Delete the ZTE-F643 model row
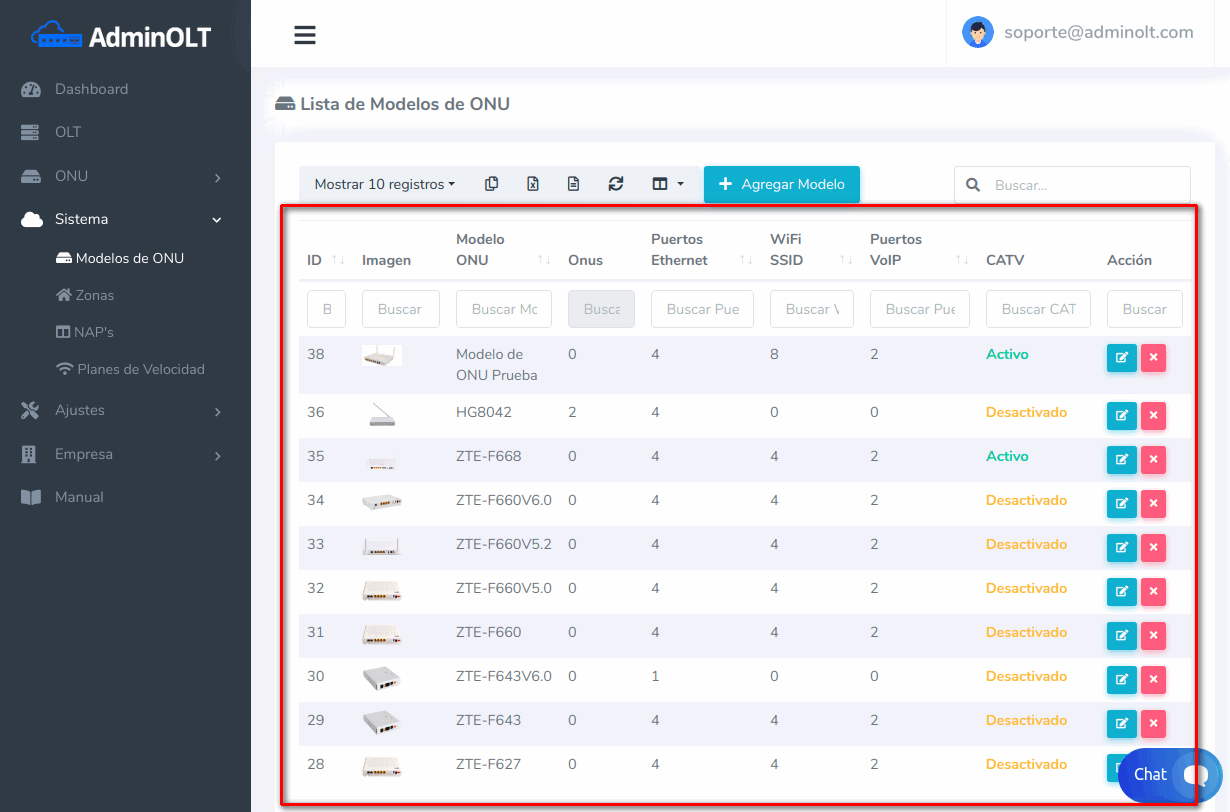The image size is (1230, 812). point(1153,723)
